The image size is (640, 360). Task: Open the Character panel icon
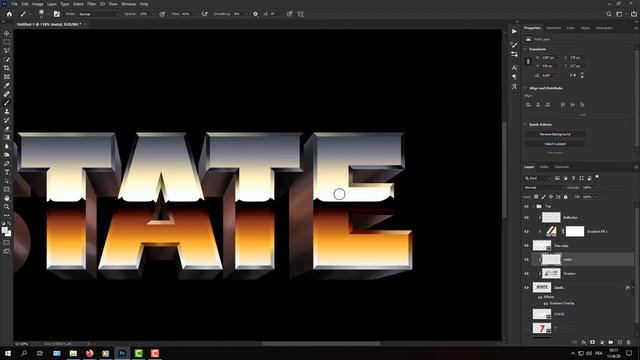pos(514,68)
